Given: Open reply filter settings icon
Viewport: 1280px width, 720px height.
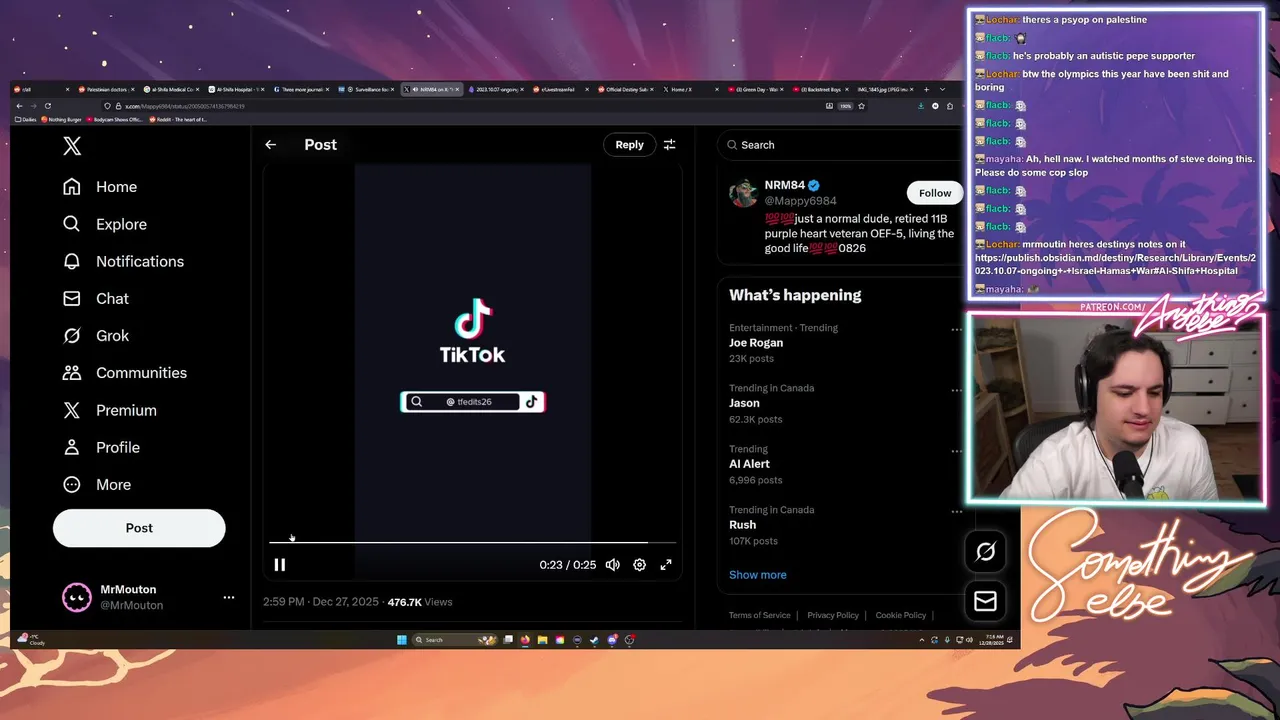Looking at the screenshot, I should 669,145.
